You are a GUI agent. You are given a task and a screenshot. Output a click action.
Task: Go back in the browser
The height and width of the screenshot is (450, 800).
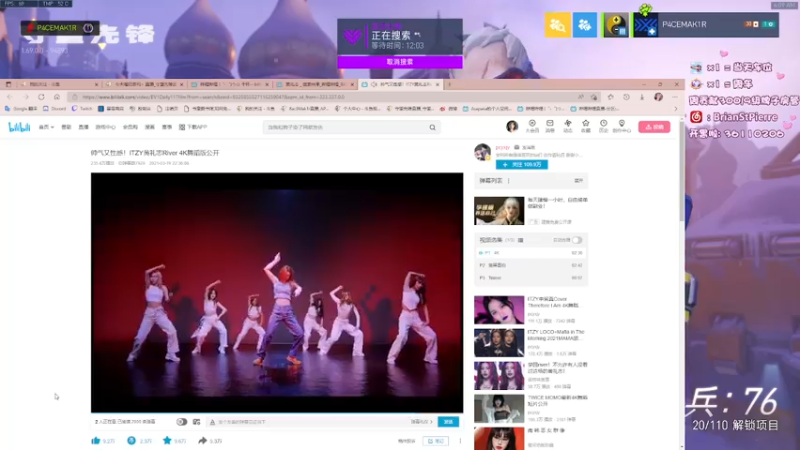10,97
